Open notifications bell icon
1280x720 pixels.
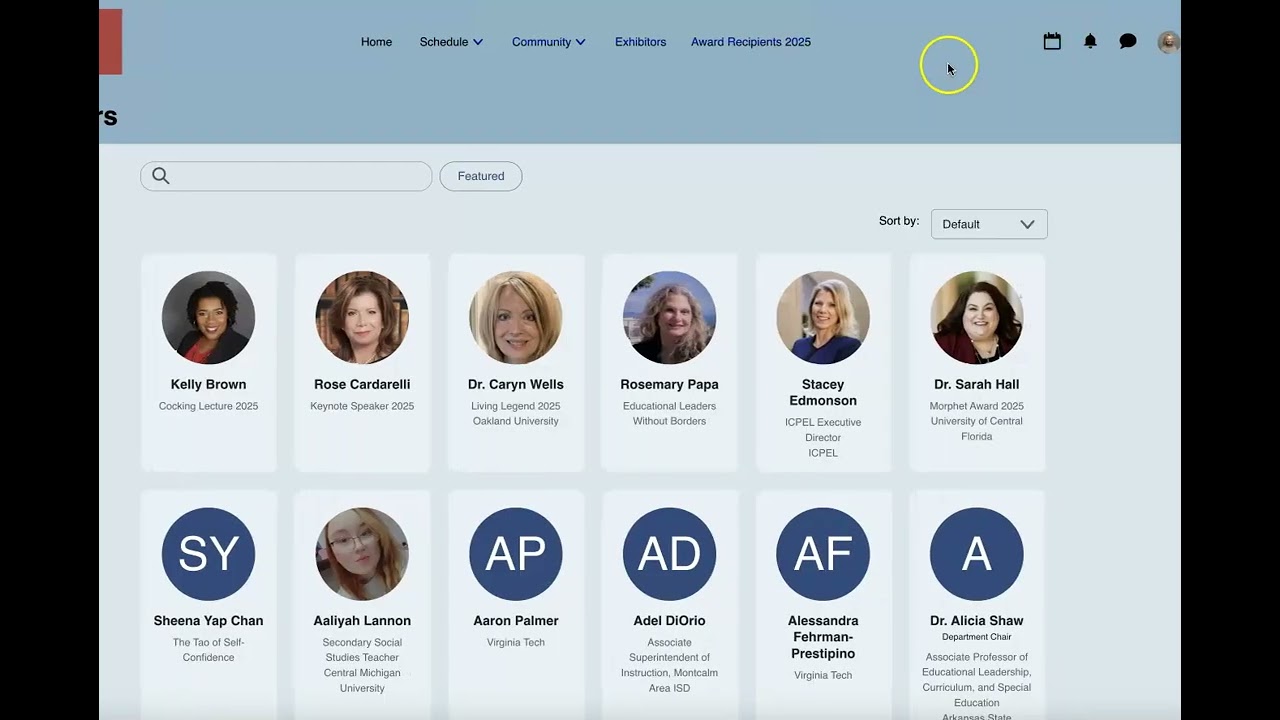(x=1090, y=41)
